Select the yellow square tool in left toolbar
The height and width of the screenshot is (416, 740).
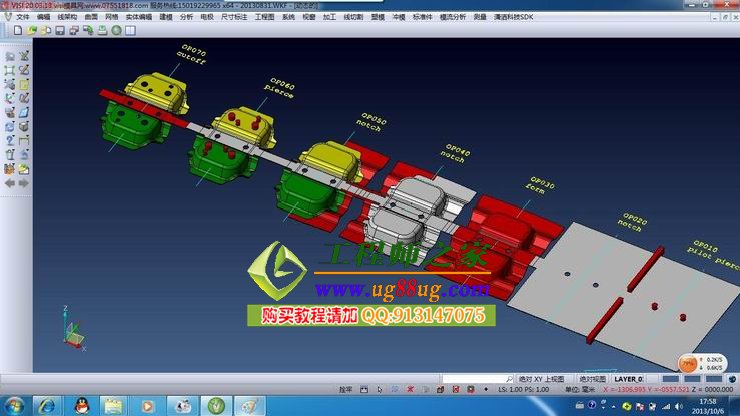coord(24,85)
